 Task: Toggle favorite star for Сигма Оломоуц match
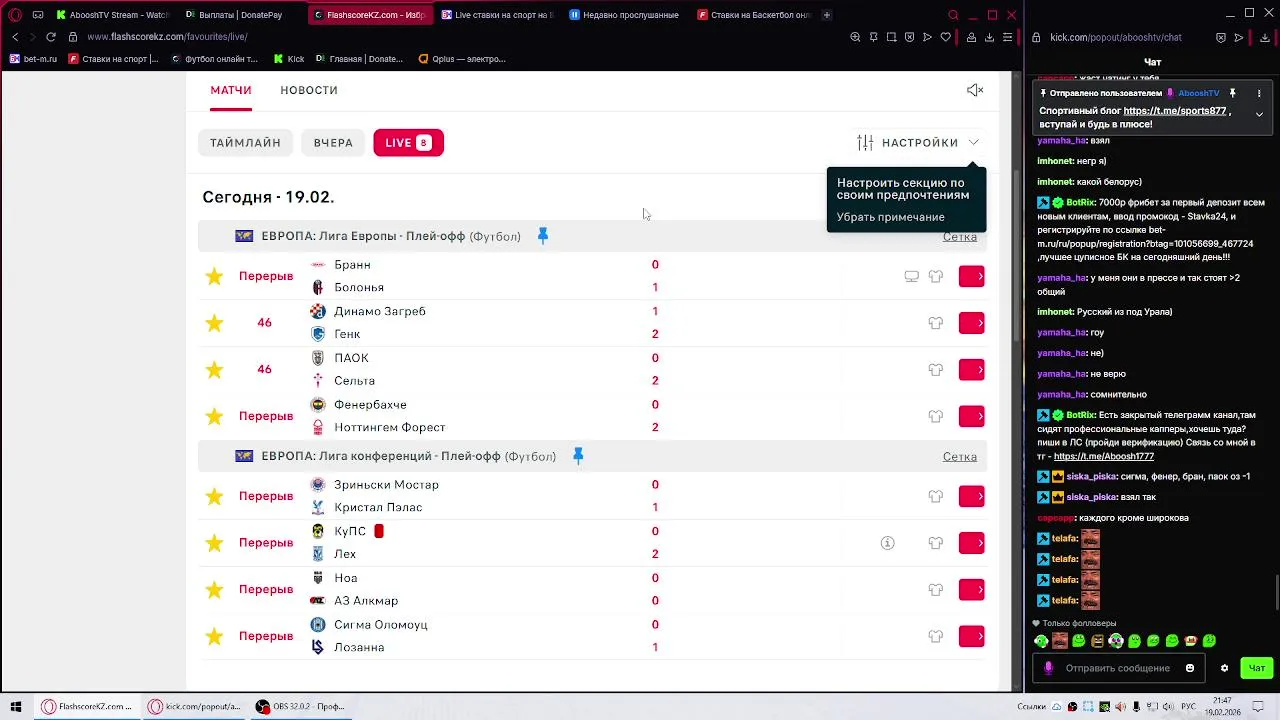tap(214, 636)
